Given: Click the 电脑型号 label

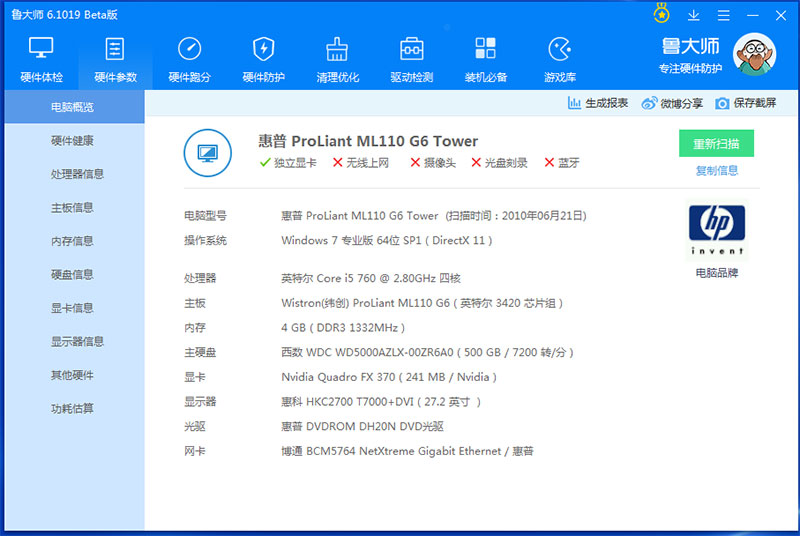Looking at the screenshot, I should click(x=205, y=216).
